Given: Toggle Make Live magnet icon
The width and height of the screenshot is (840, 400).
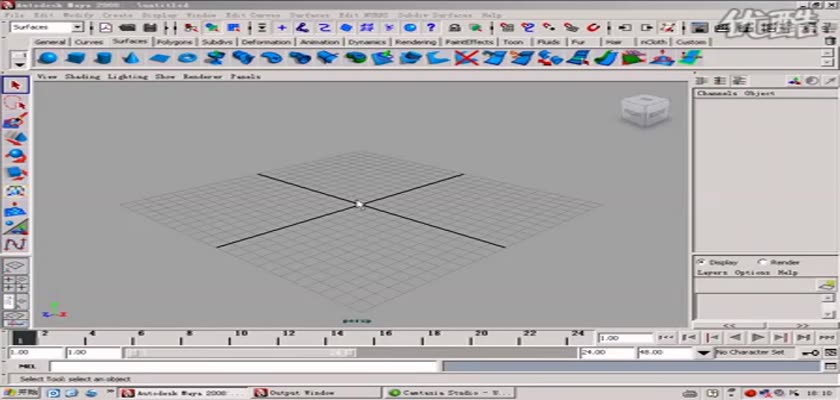Looking at the screenshot, I should coord(592,27).
